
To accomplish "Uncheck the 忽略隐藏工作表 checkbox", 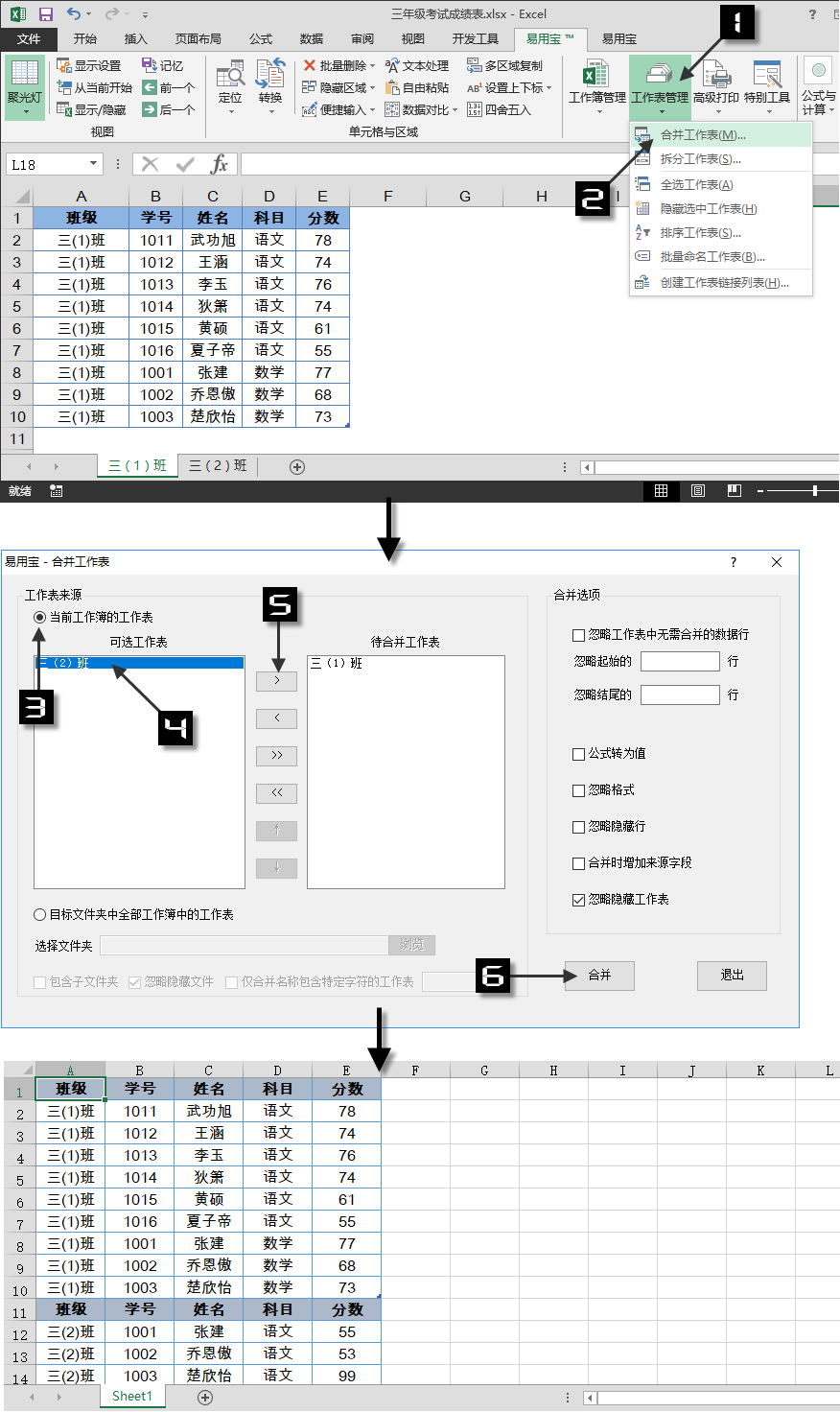I will tap(578, 900).
